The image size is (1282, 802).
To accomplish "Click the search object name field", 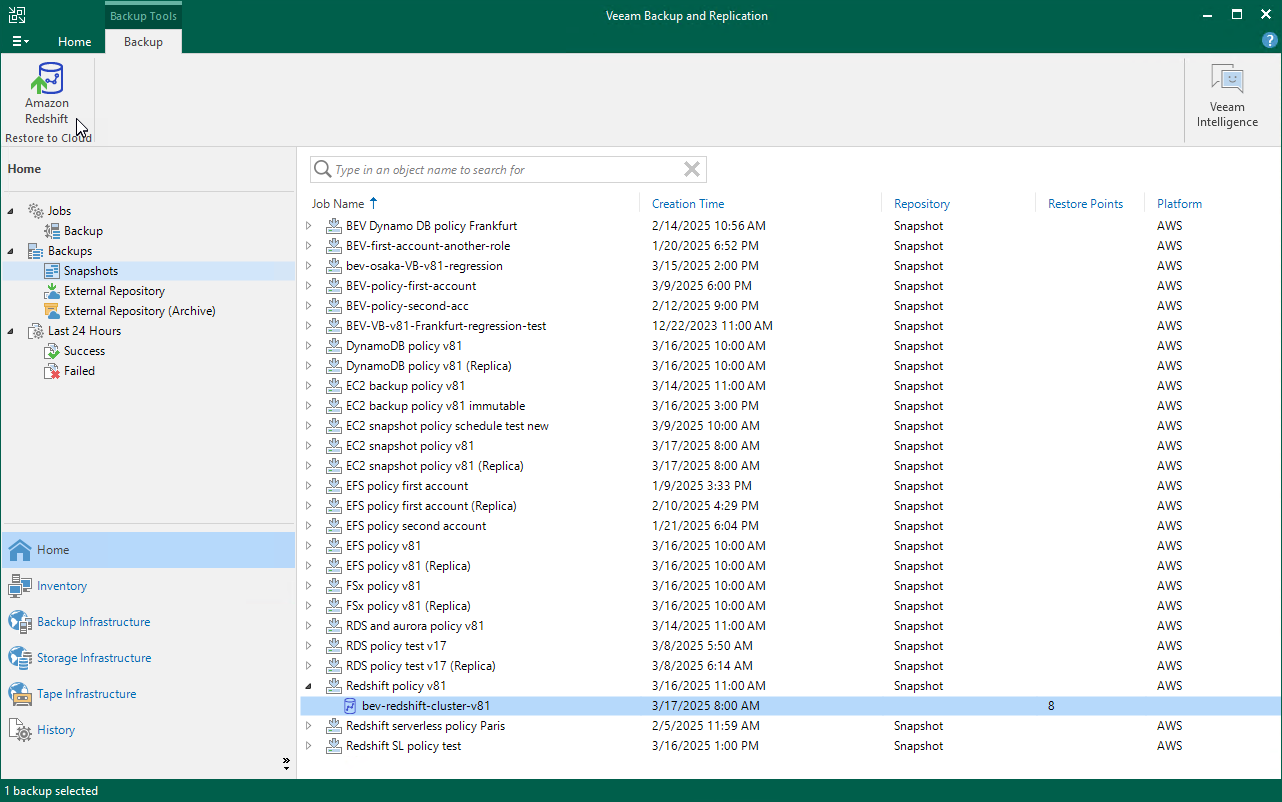I will [x=508, y=170].
